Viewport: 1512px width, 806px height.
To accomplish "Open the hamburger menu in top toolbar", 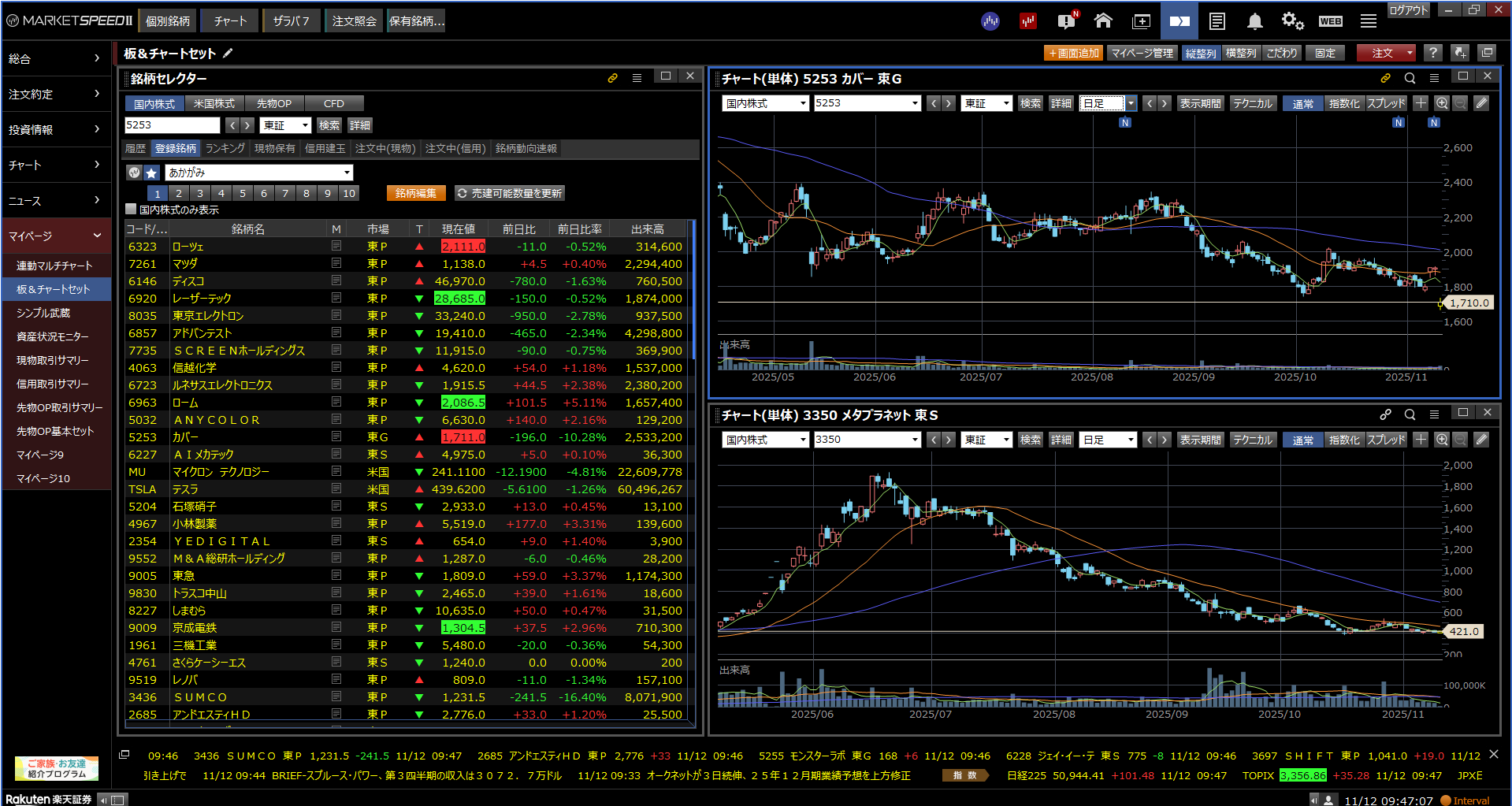I will (1369, 21).
